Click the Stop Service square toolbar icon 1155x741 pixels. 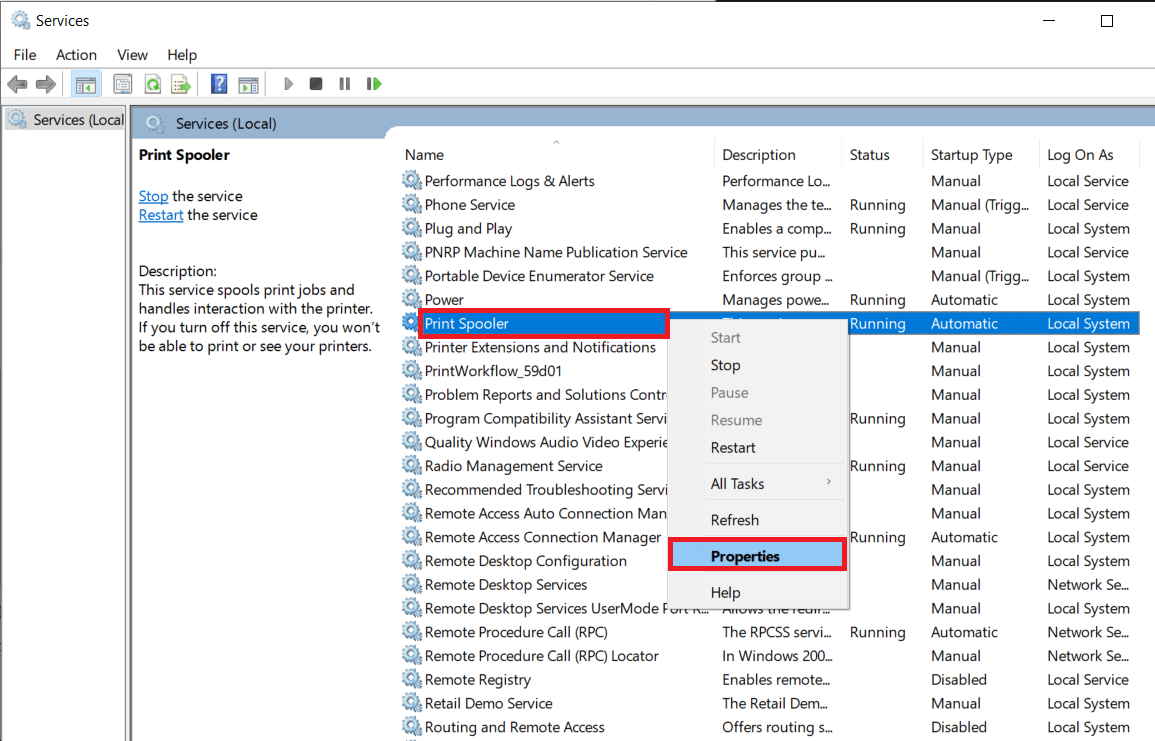click(316, 84)
